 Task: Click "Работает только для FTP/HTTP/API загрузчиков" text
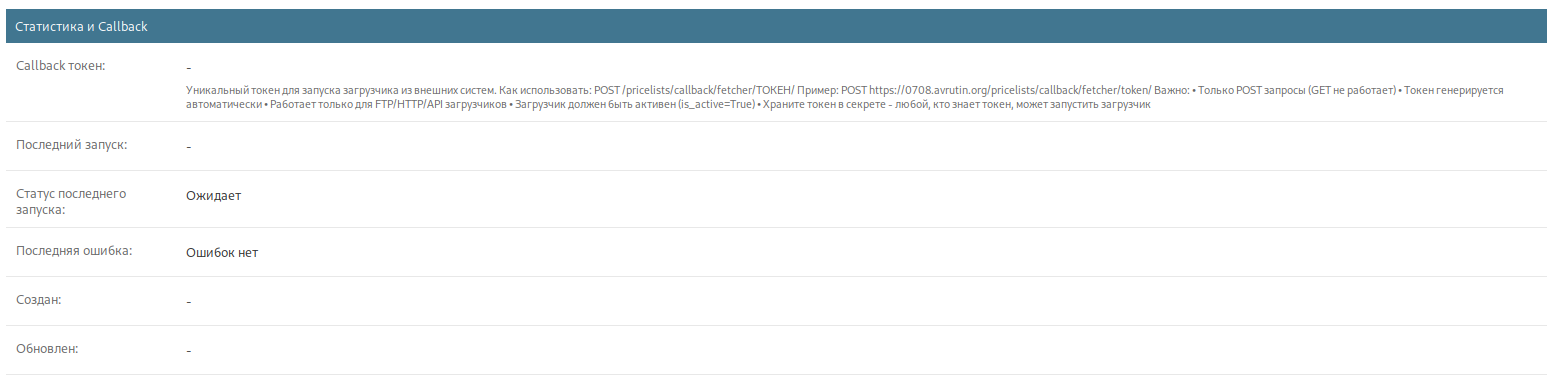(x=389, y=105)
